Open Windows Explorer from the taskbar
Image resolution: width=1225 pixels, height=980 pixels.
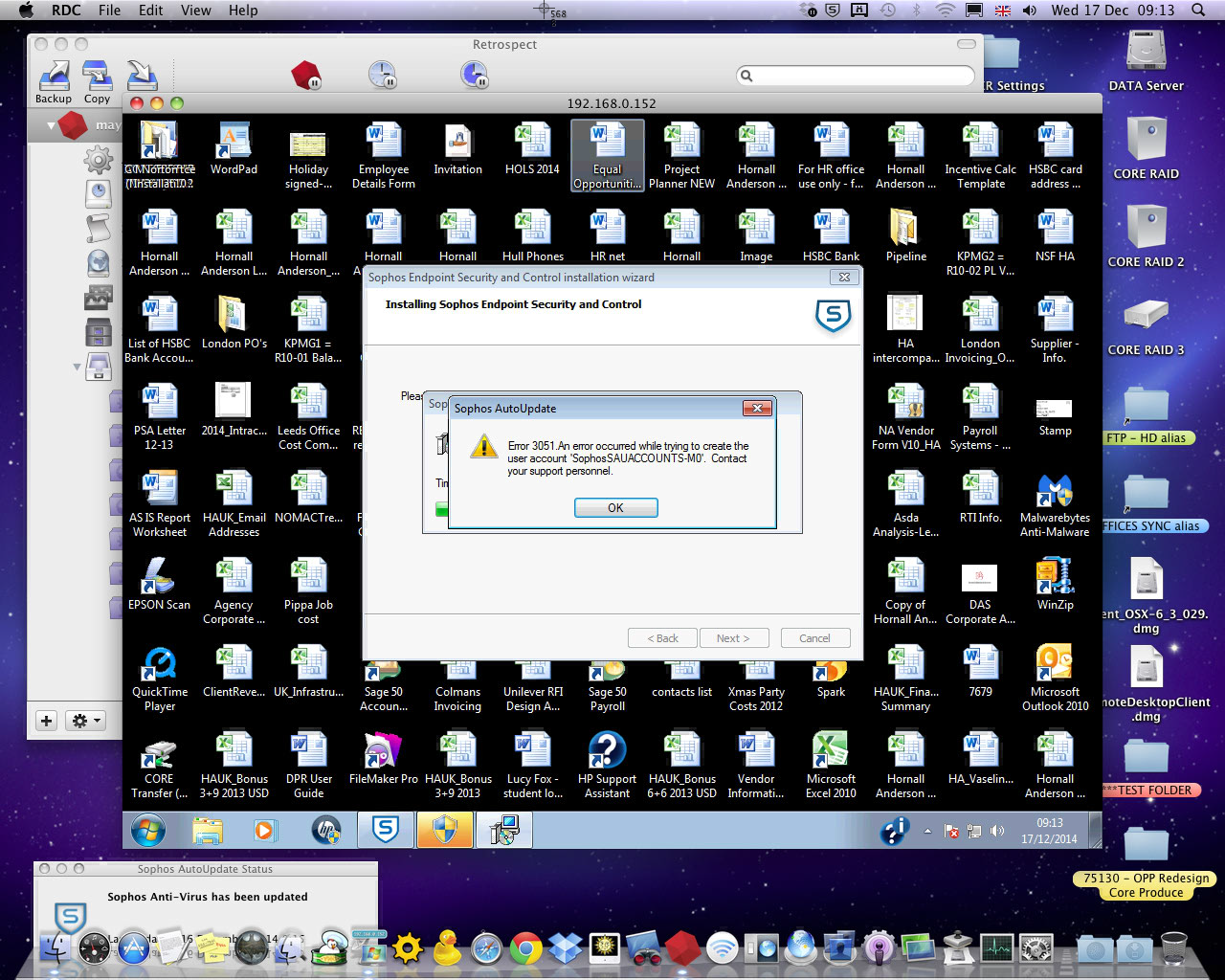(207, 831)
